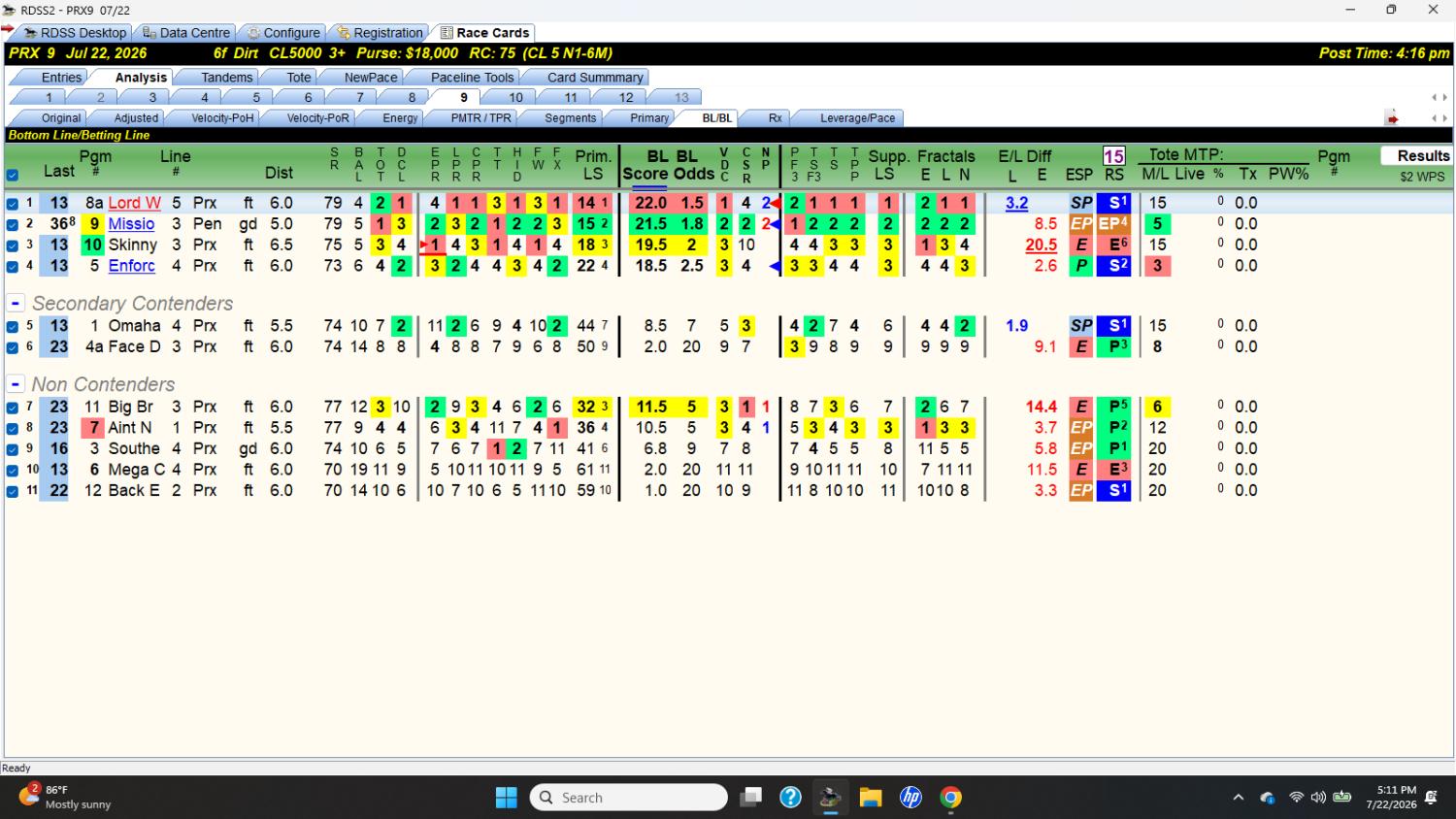This screenshot has width=1456, height=819.
Task: Open Google Chrome from taskbar
Action: 951,798
